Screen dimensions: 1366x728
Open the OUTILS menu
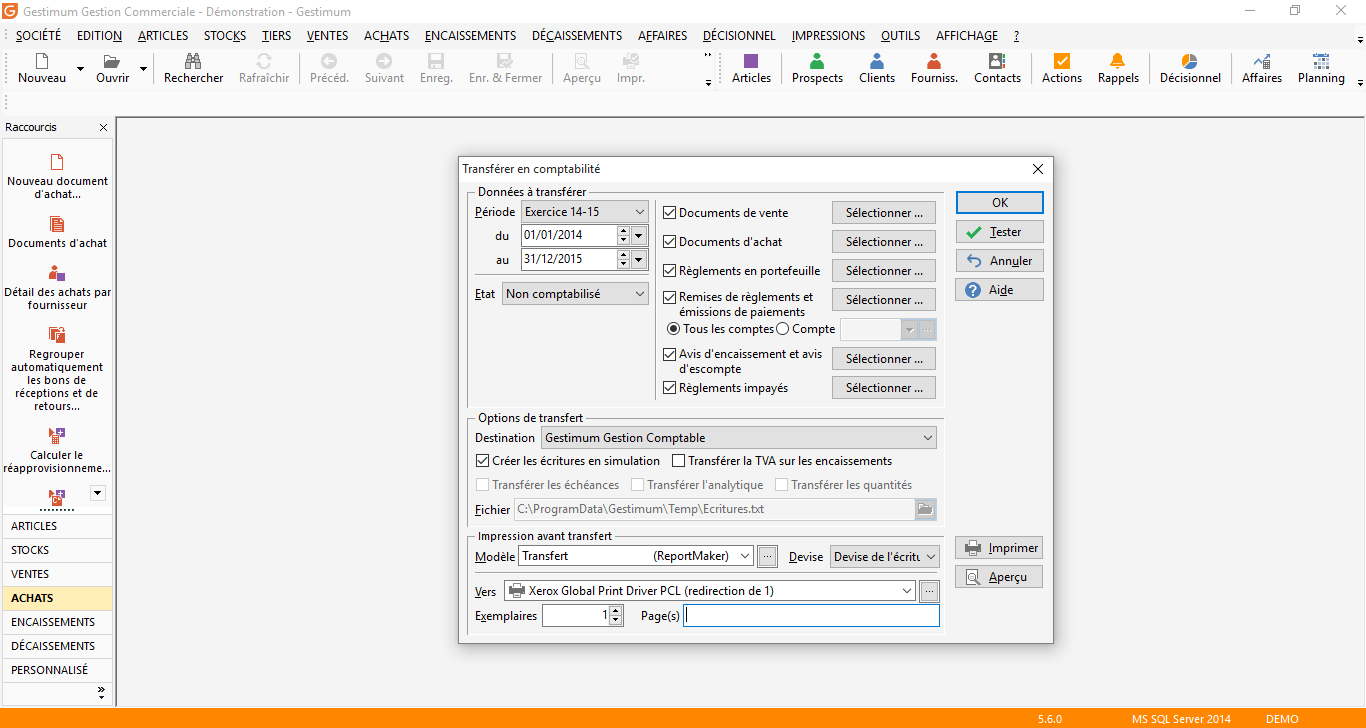[x=901, y=35]
